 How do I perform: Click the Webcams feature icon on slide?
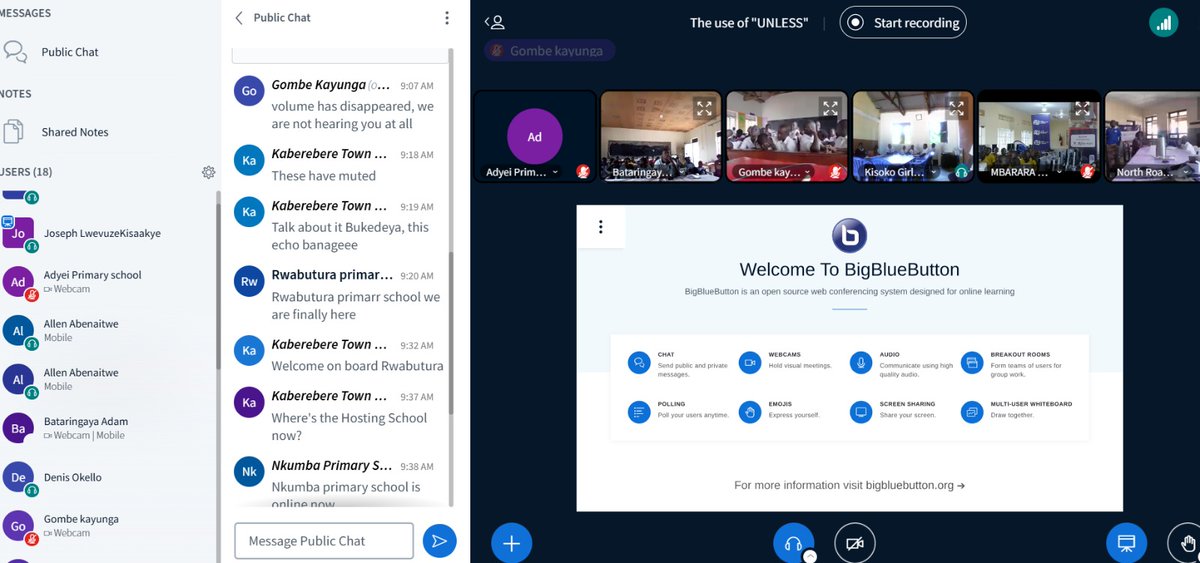[750, 362]
